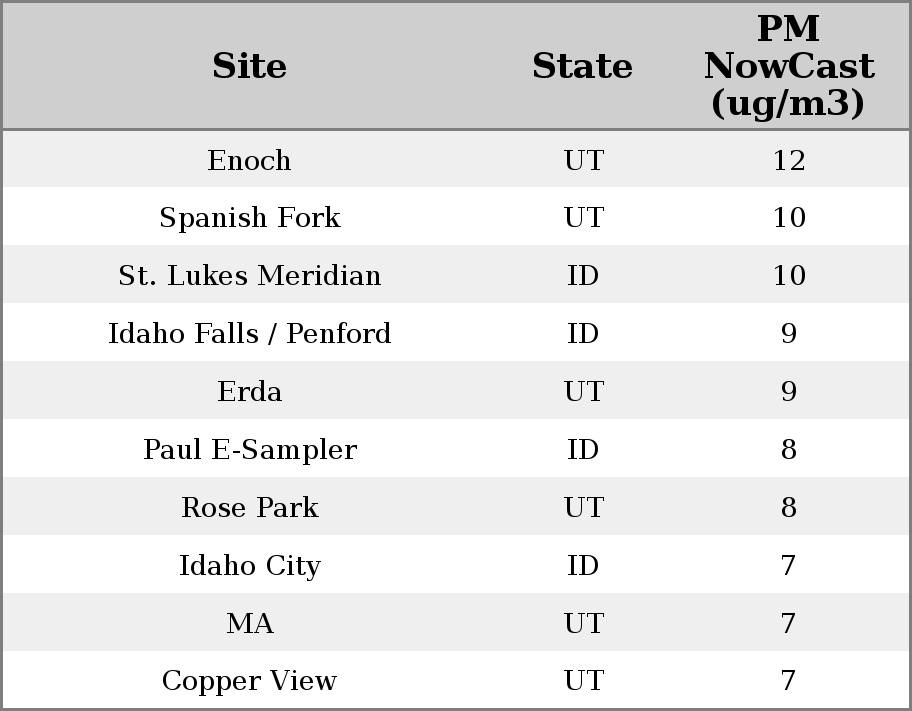
Task: Click the PM NowCast value 12 for Enoch
Action: (788, 160)
